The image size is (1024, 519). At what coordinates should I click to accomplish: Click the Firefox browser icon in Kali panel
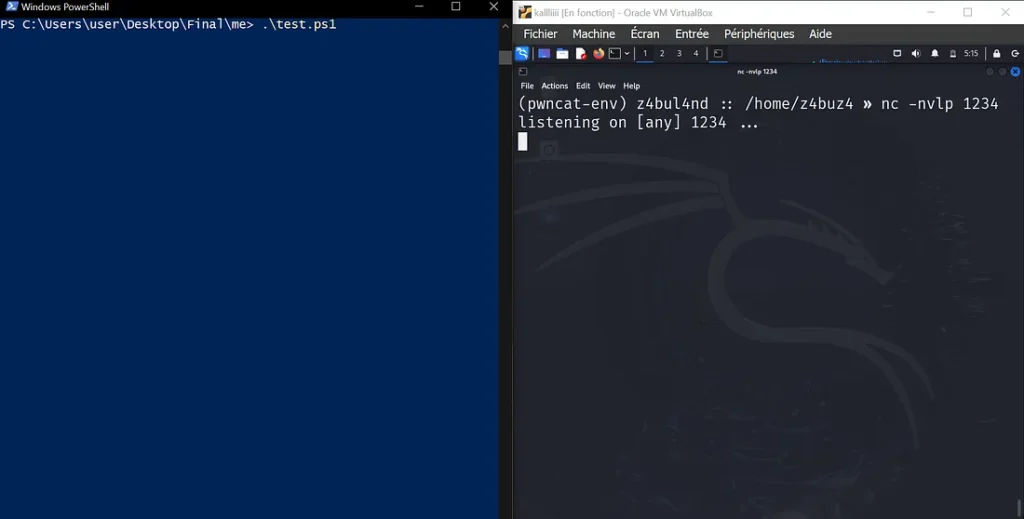pyautogui.click(x=598, y=54)
